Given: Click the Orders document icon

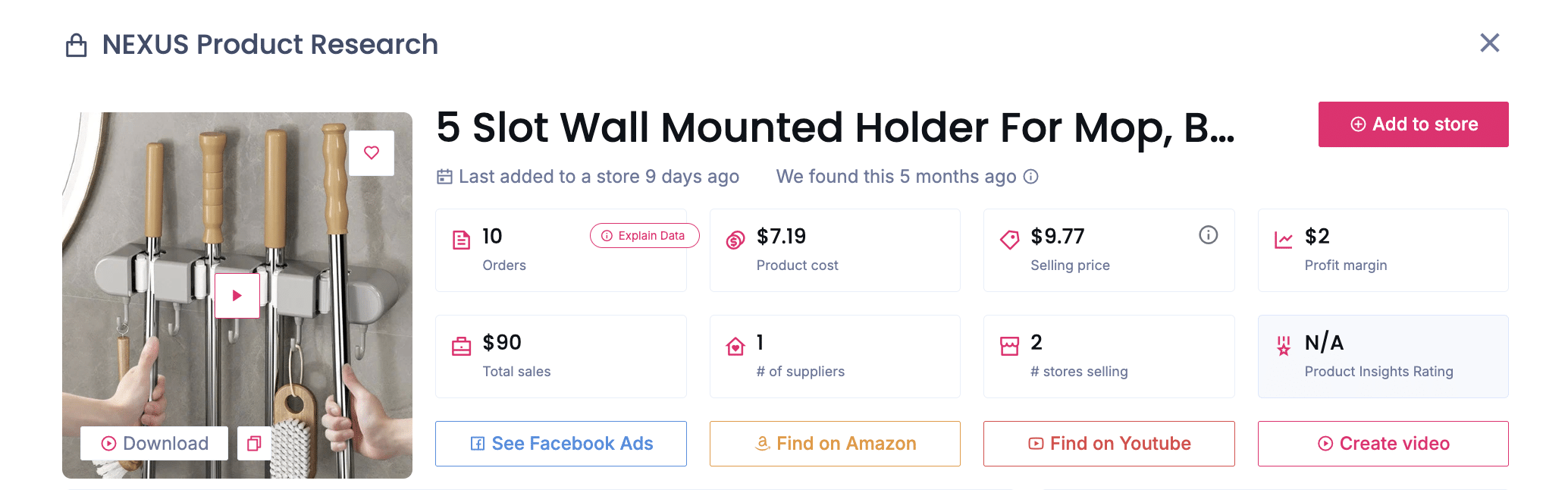Looking at the screenshot, I should (461, 240).
